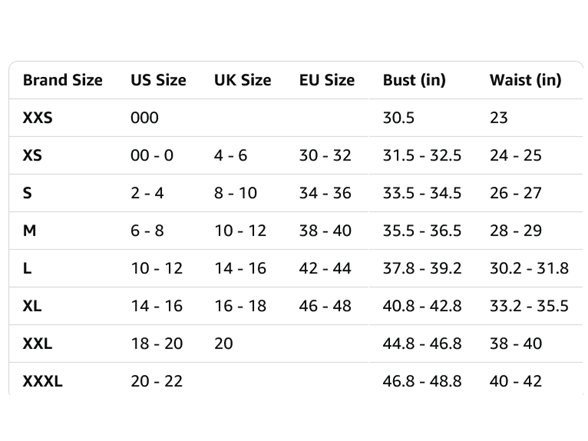The width and height of the screenshot is (588, 441).
Task: Select the XS brand size cell
Action: point(32,155)
